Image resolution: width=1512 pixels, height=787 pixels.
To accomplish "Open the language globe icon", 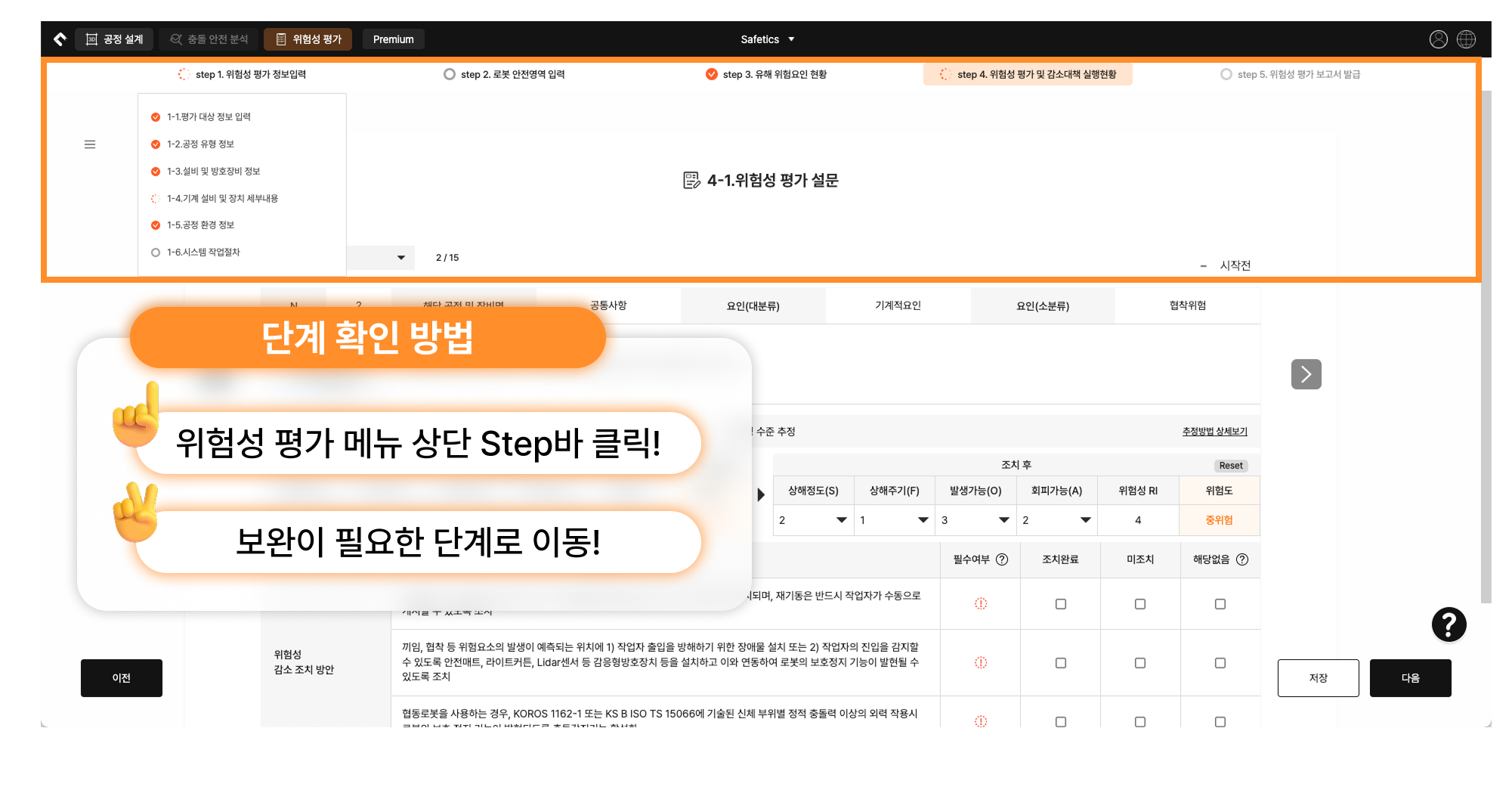I will [1466, 39].
